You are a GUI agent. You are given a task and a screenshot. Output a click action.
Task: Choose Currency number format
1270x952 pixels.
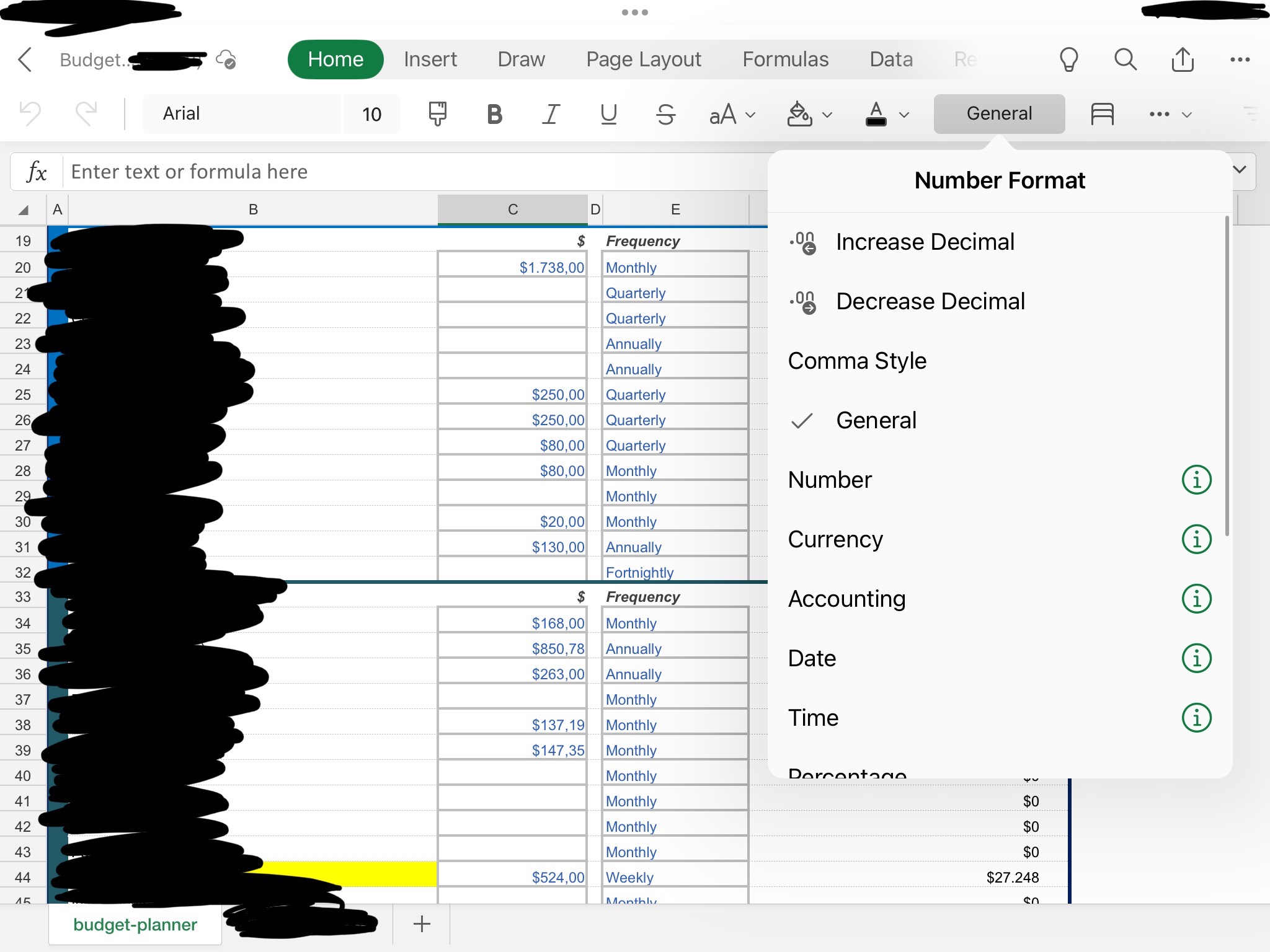[835, 539]
